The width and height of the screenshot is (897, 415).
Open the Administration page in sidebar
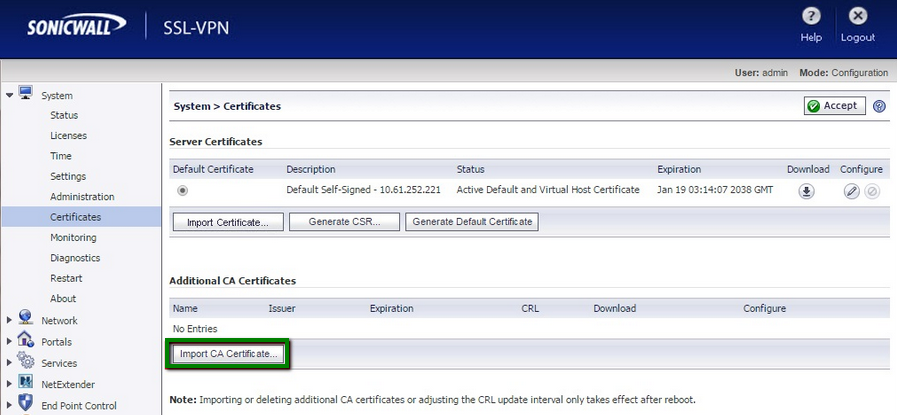(82, 196)
